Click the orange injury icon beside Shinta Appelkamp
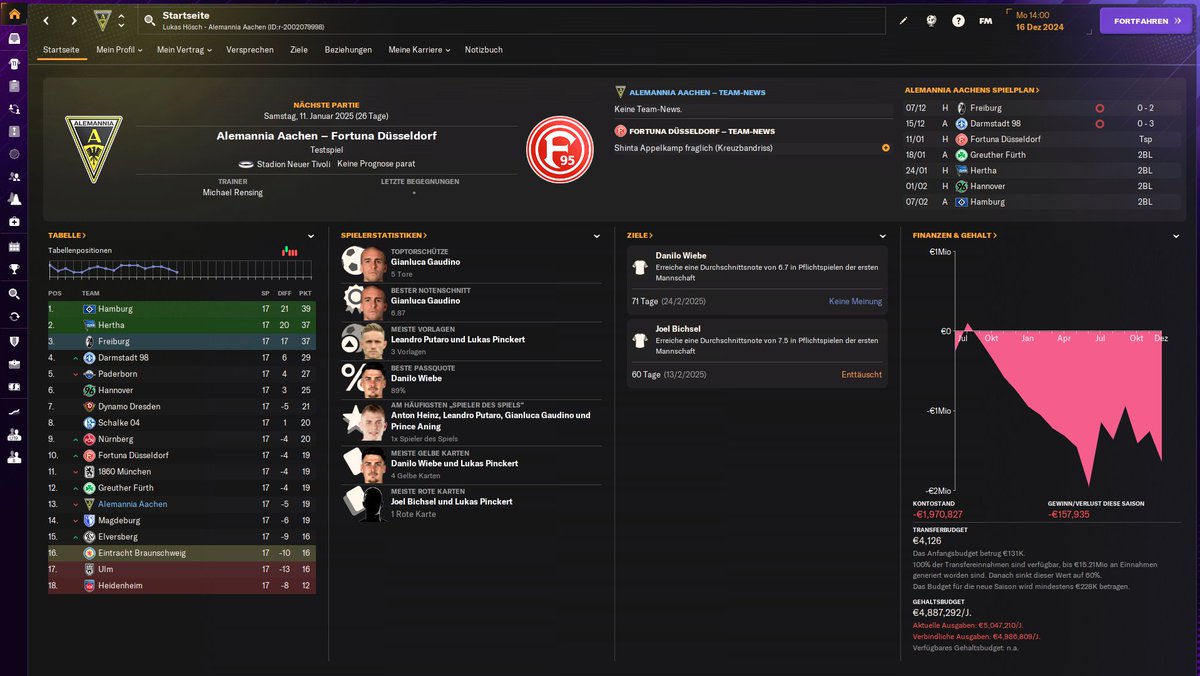 coord(885,148)
